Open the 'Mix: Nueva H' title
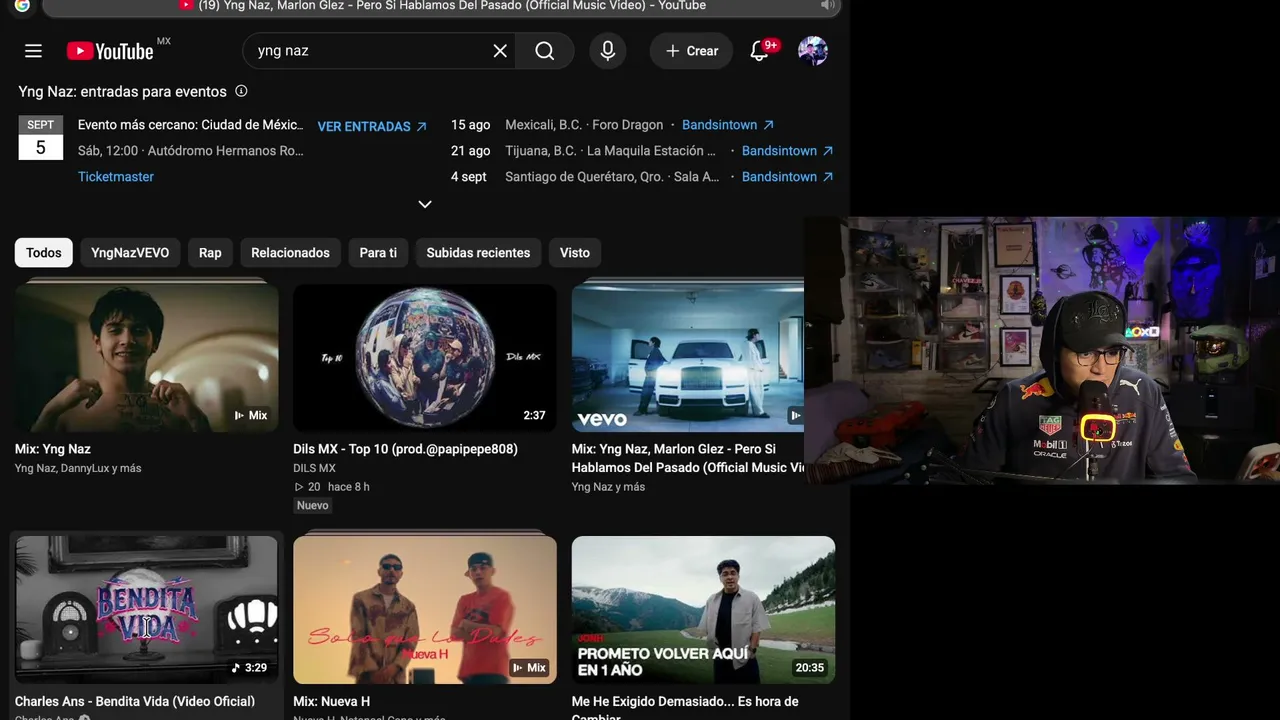The image size is (1280, 720). pyautogui.click(x=331, y=701)
